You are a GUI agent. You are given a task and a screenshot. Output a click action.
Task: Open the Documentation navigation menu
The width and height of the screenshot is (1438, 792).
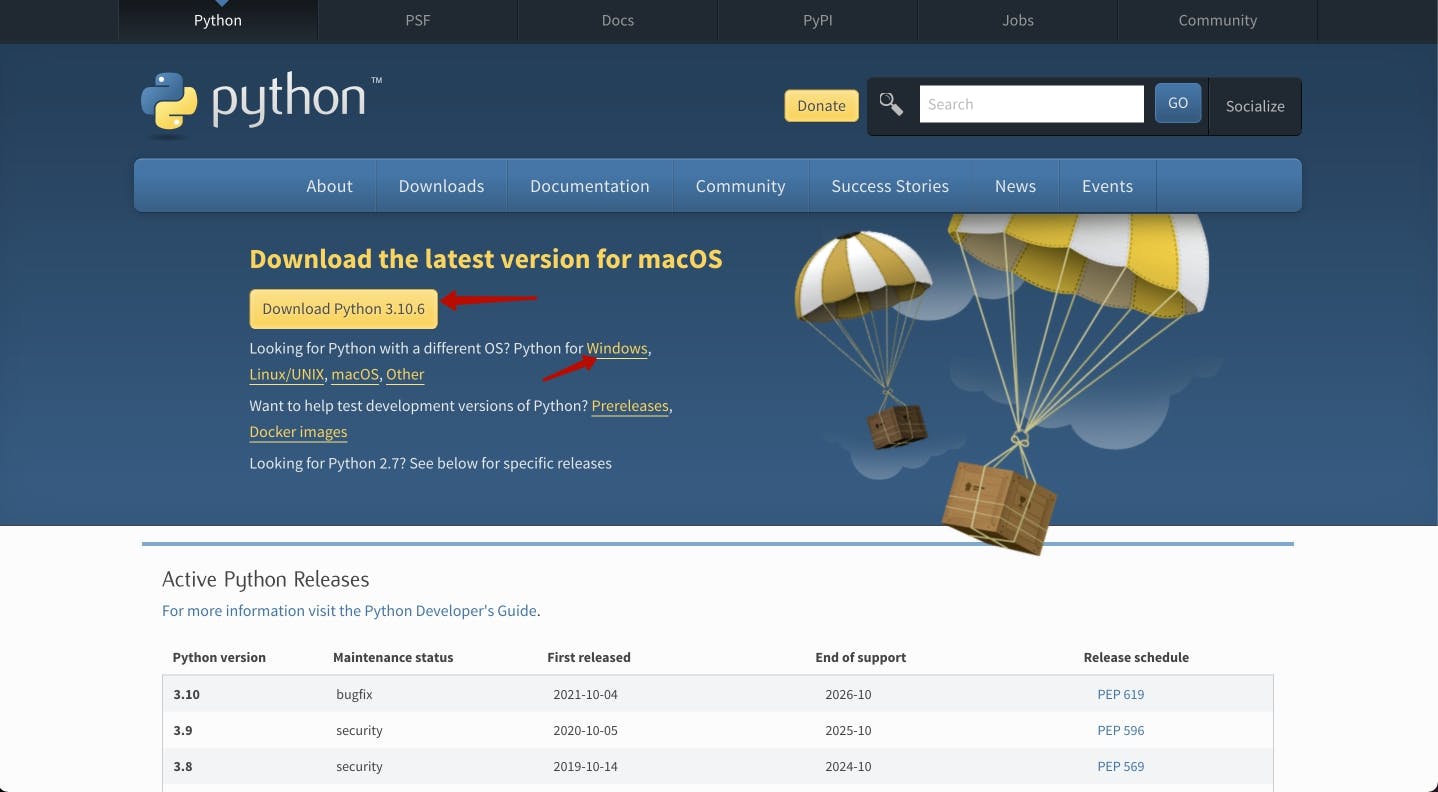(x=590, y=186)
